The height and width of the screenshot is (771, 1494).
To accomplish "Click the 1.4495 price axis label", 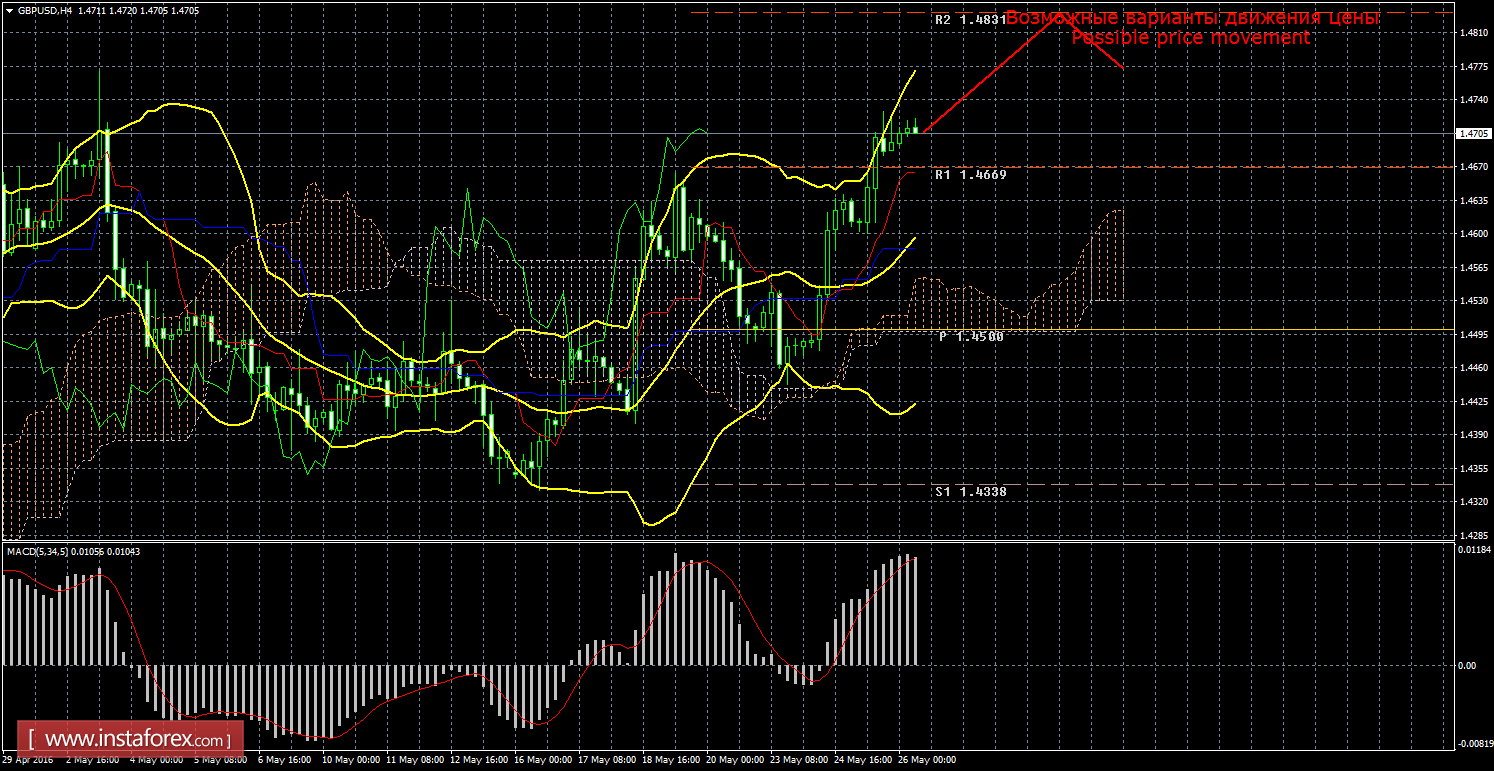I will pos(1472,335).
